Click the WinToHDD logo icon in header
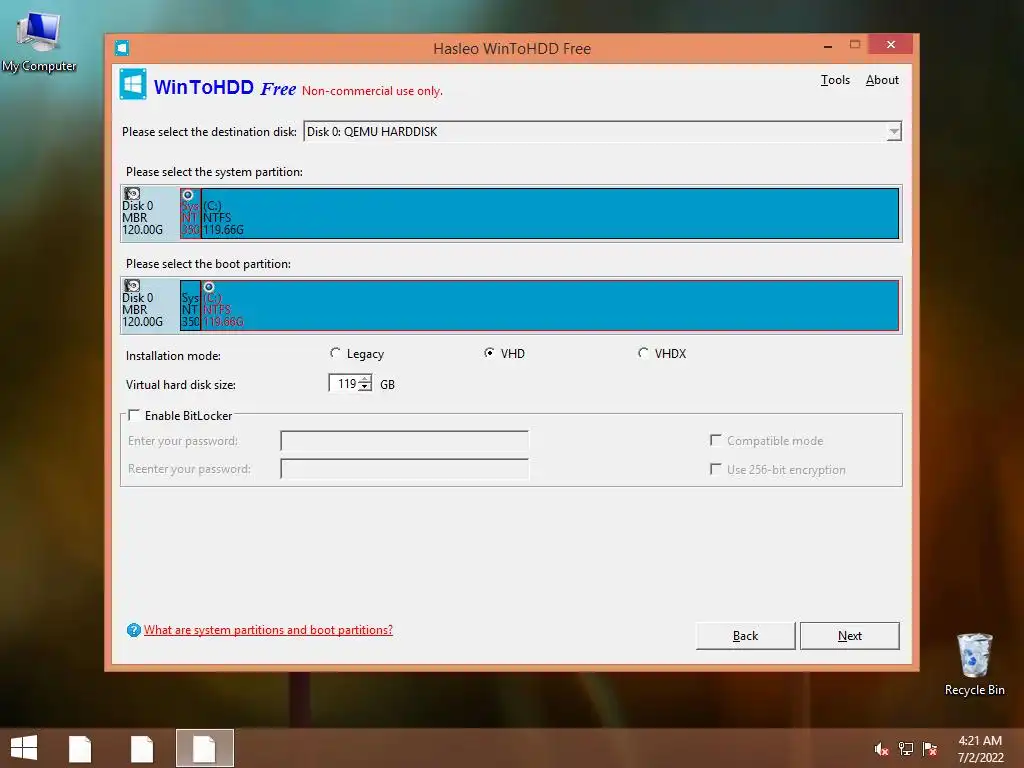1024x768 pixels. pos(133,85)
